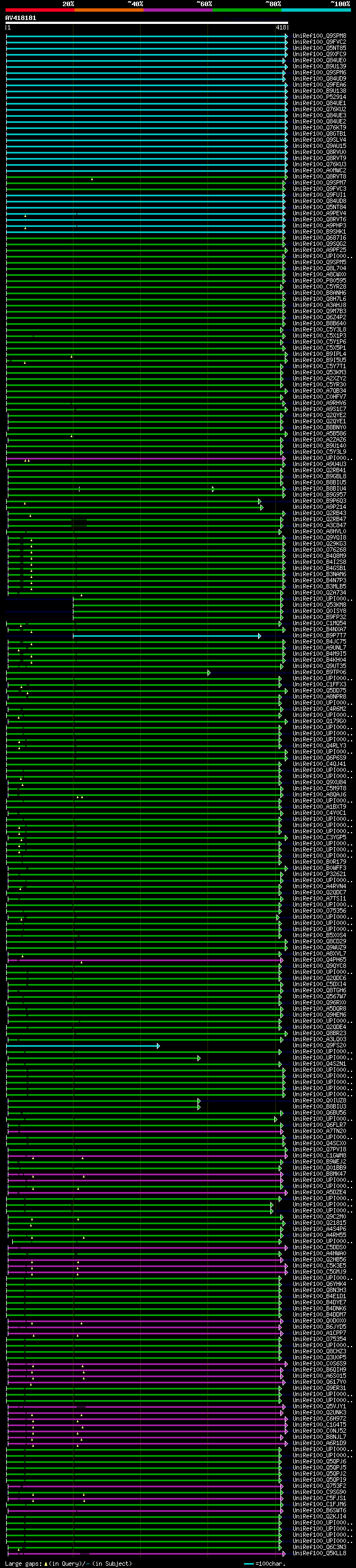This screenshot has width=356, height=1568.
Task: Click the red 20% identity legend bar
Action: tap(39, 10)
